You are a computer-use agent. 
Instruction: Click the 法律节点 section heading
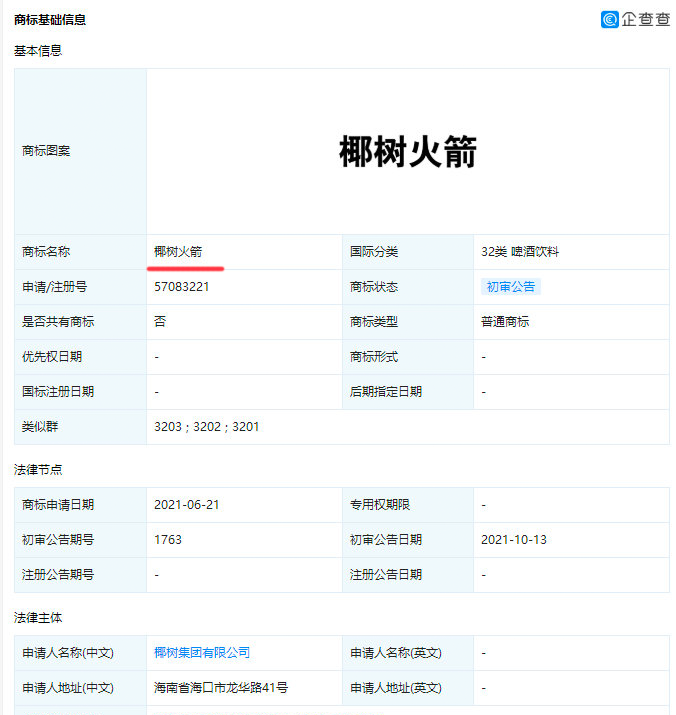[x=38, y=470]
